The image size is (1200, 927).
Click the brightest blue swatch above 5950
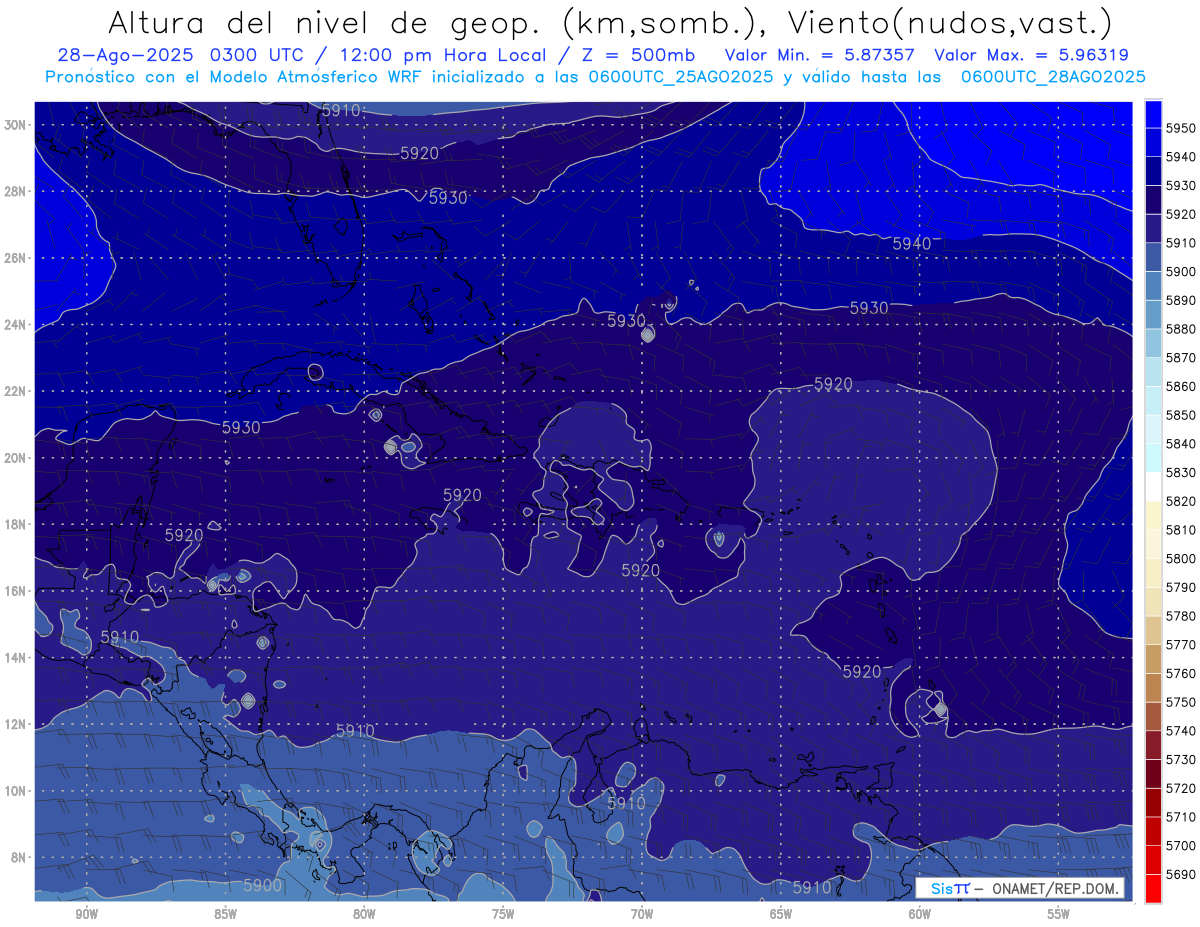point(1153,113)
